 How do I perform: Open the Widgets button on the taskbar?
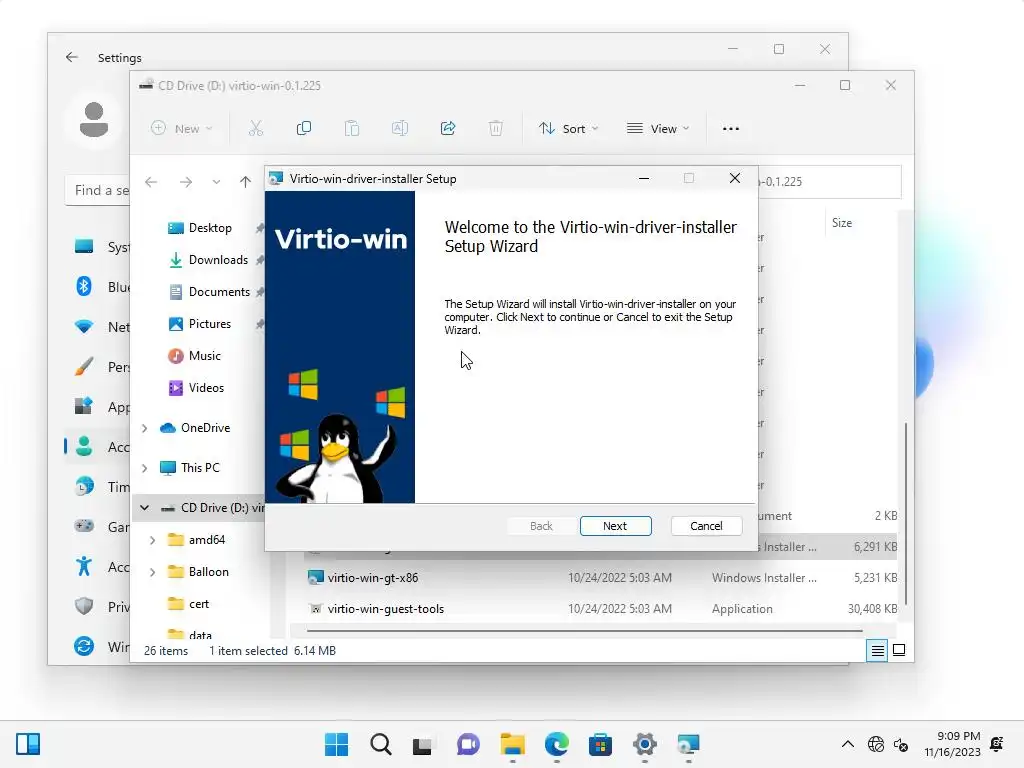coord(28,744)
